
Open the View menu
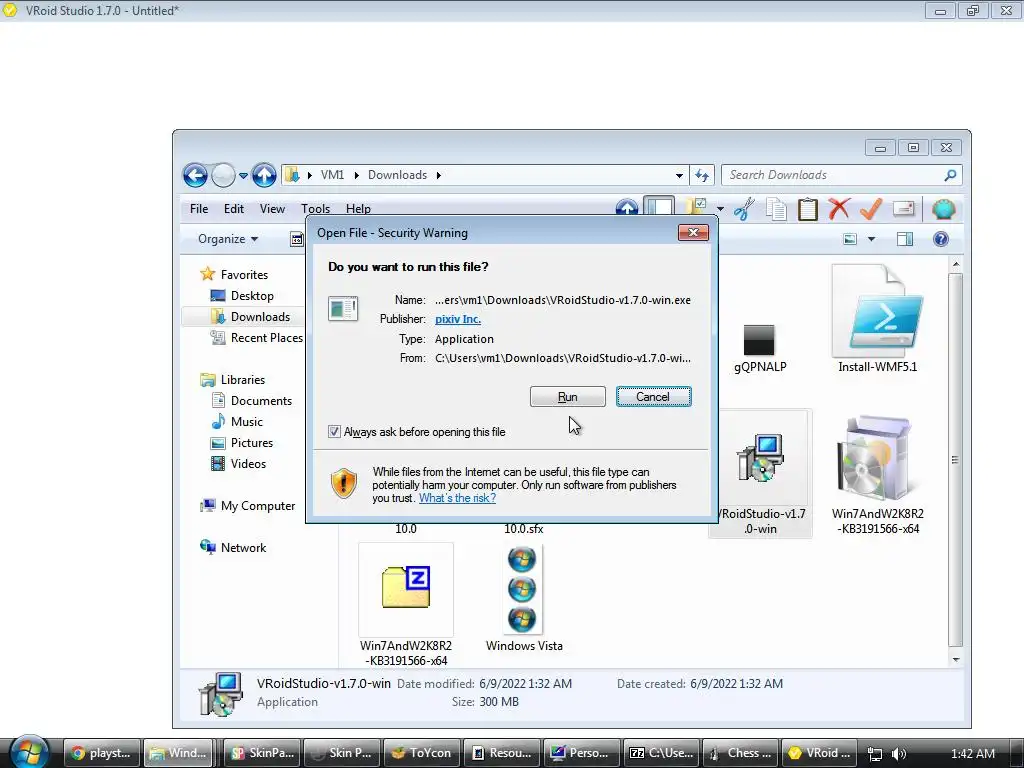click(272, 209)
